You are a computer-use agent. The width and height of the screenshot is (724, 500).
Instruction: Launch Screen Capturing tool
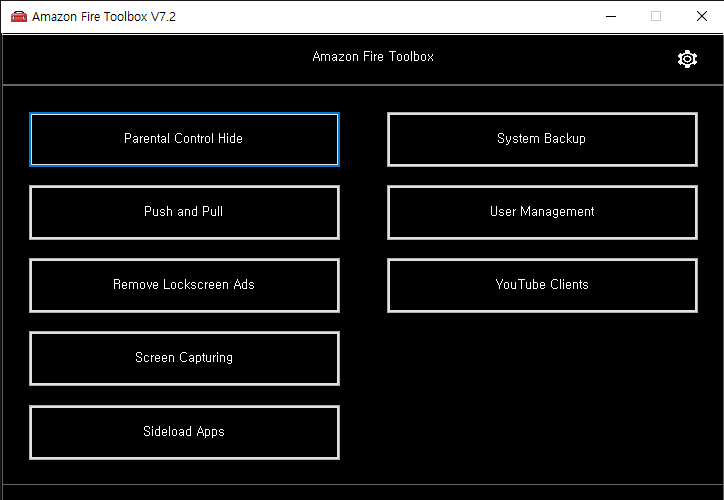[184, 358]
